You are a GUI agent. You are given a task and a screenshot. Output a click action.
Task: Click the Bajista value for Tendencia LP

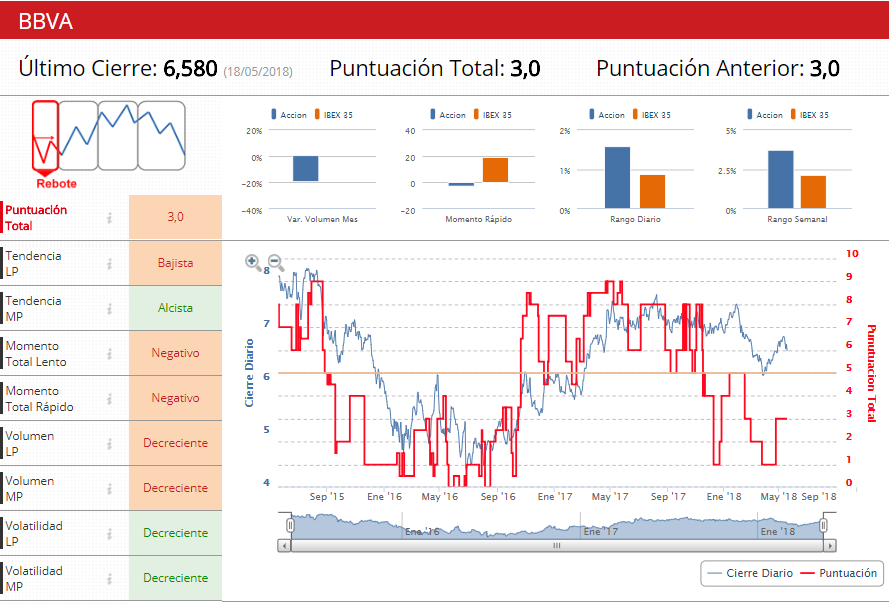[176, 263]
